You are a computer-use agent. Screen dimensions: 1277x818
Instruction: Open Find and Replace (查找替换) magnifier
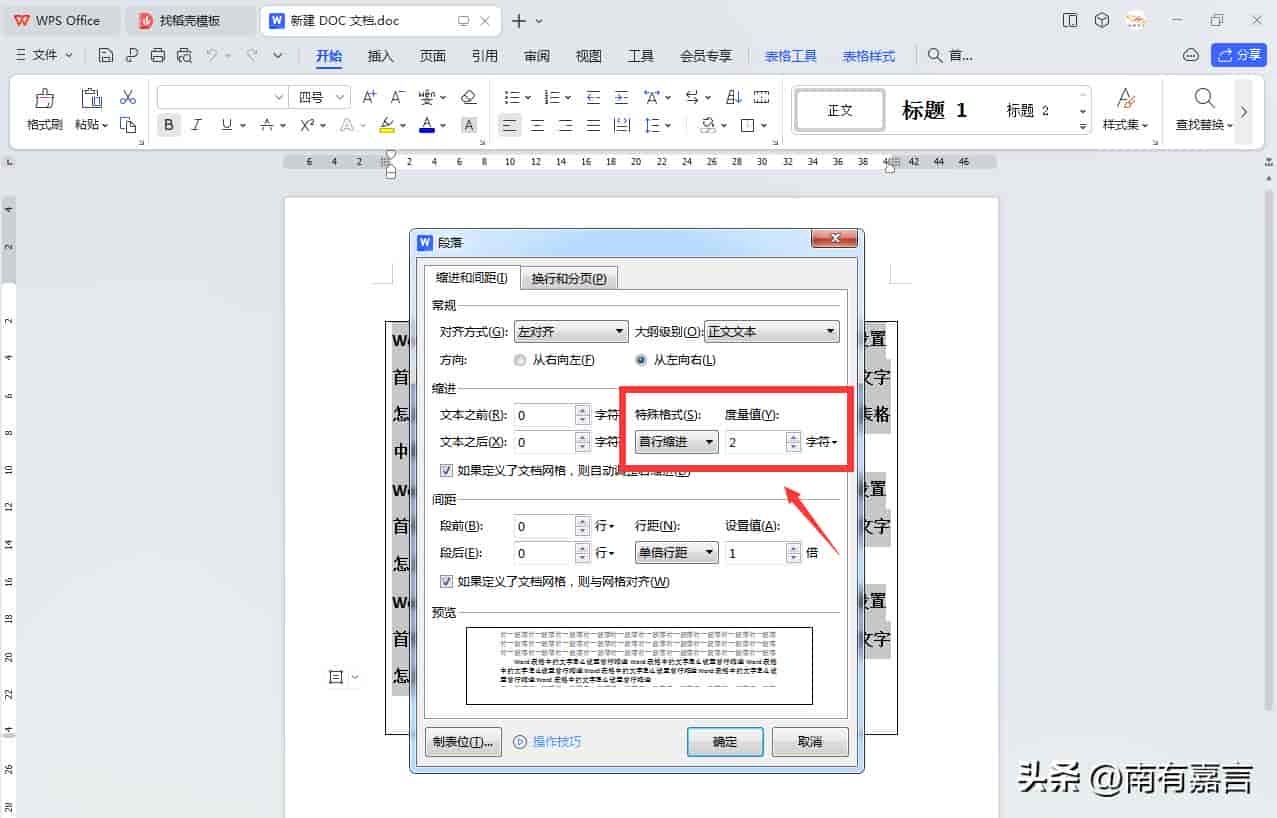pyautogui.click(x=1205, y=98)
